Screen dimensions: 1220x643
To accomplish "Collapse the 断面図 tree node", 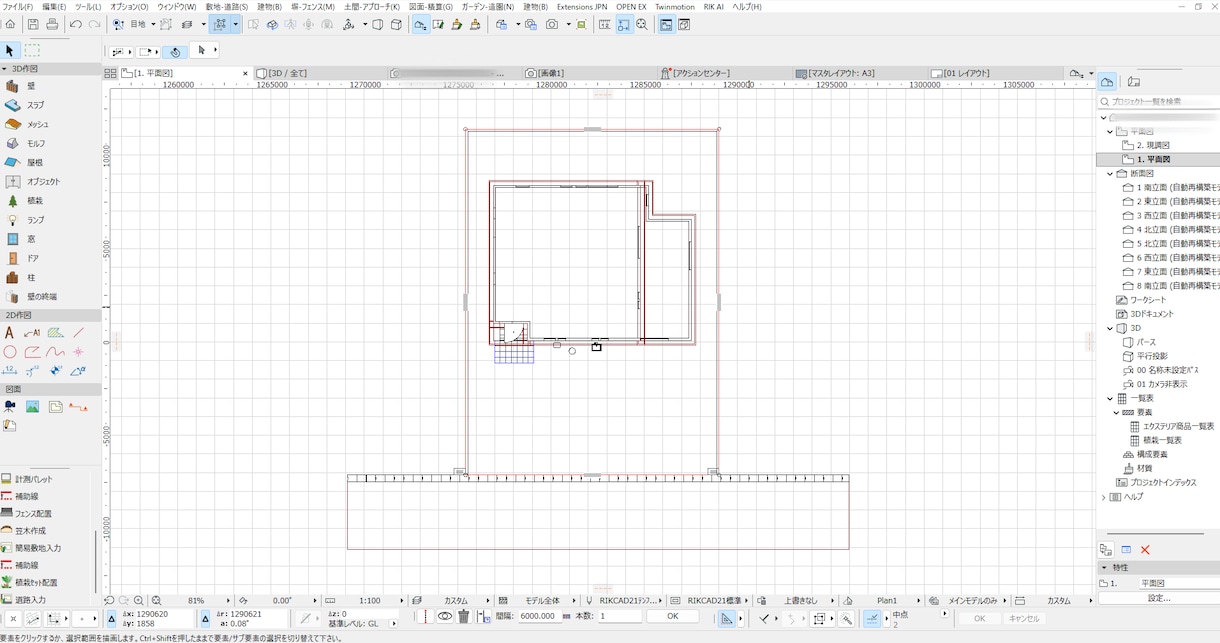I will [x=1109, y=173].
